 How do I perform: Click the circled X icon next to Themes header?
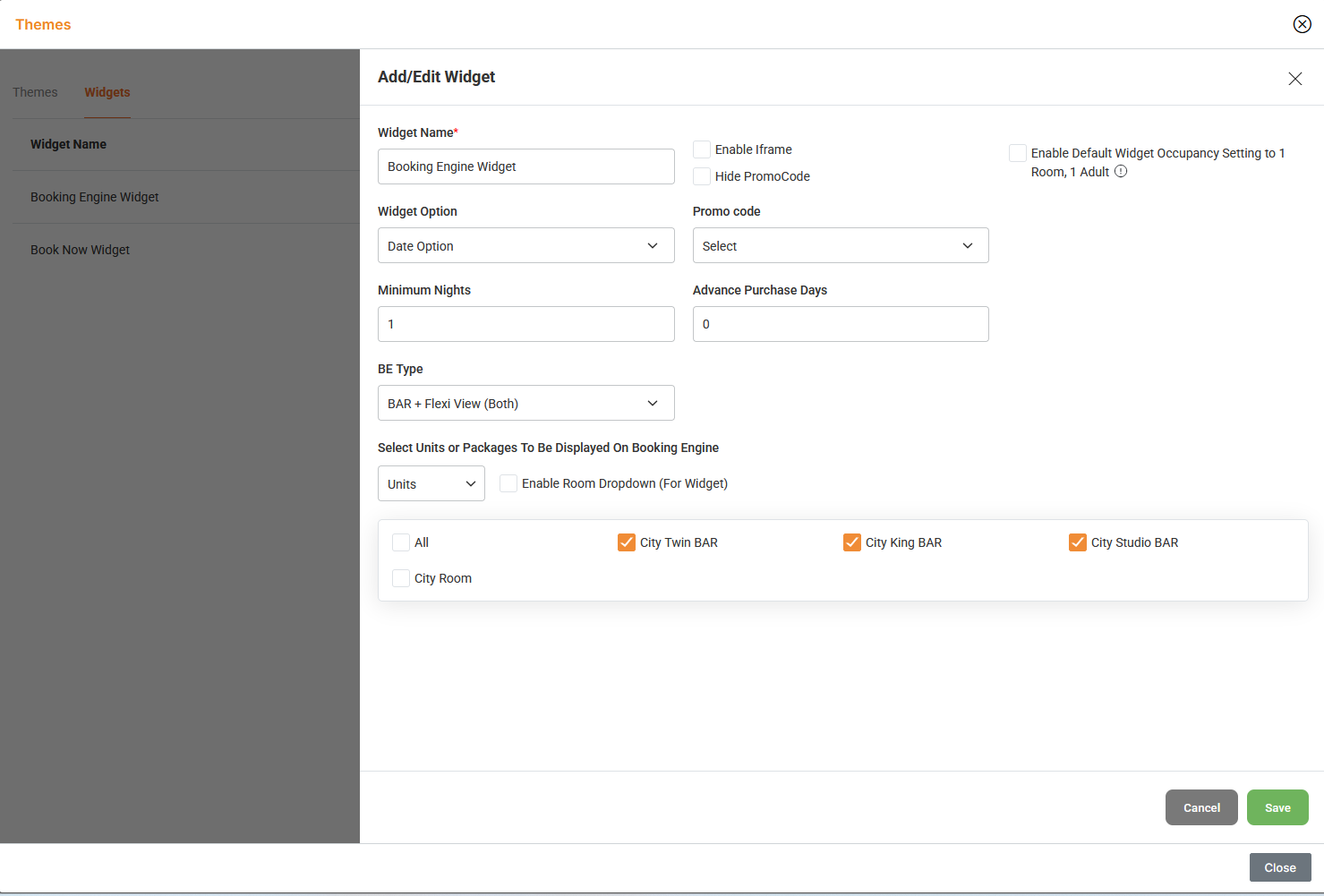point(1302,24)
